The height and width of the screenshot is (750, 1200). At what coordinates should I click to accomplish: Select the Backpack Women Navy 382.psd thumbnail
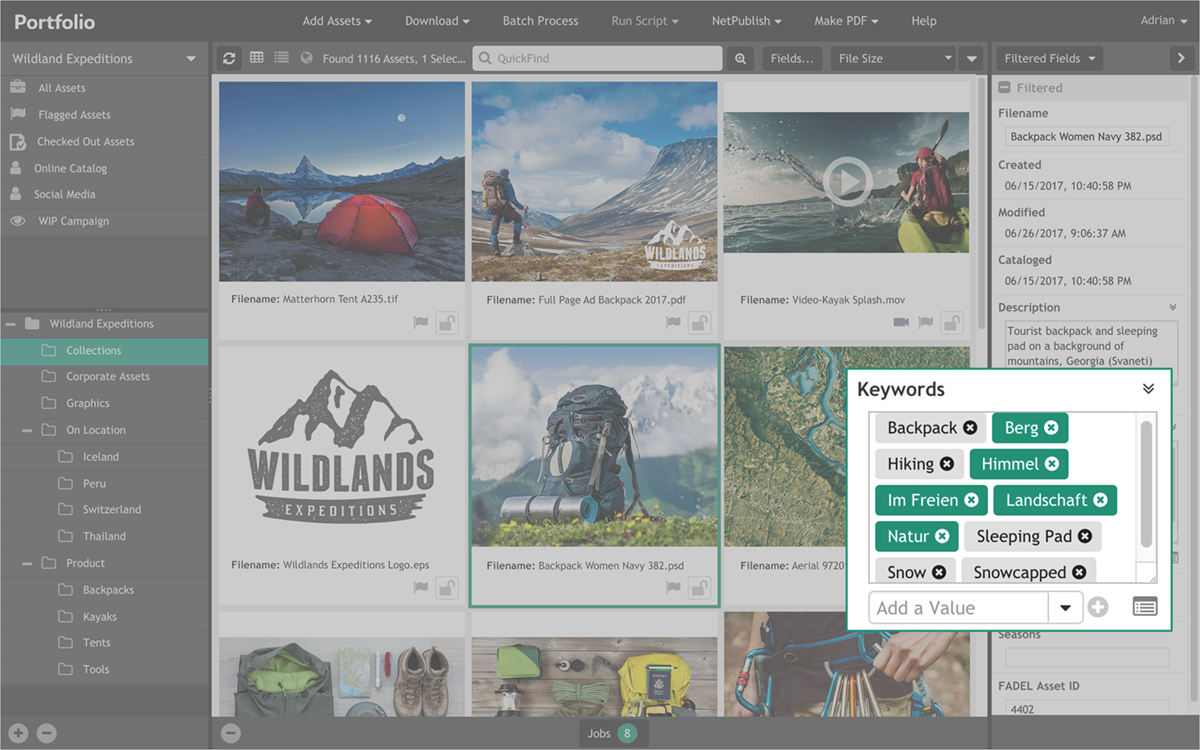[594, 447]
